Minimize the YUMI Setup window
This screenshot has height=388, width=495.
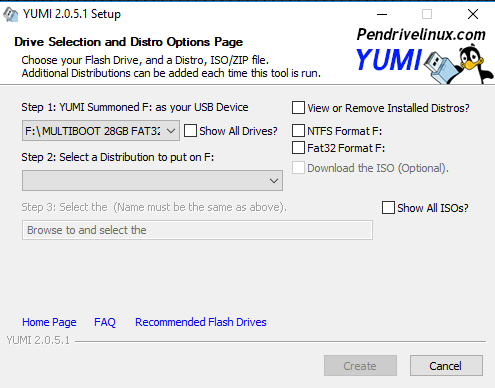[x=382, y=14]
